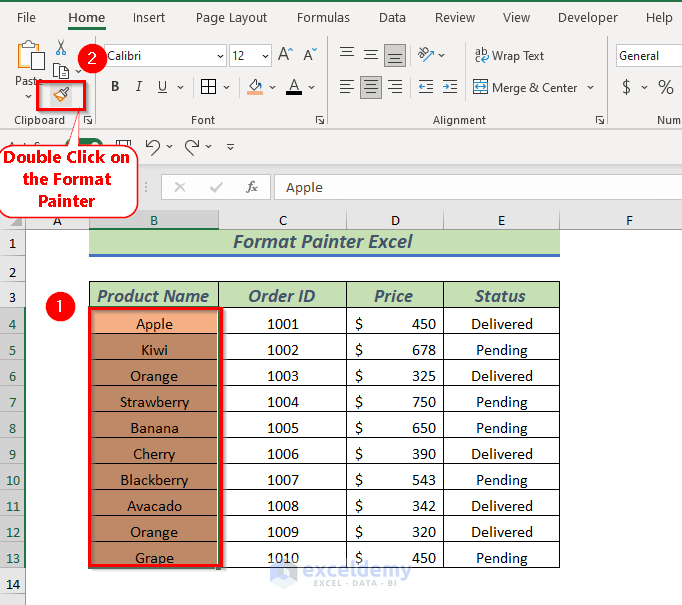
Task: Expand the Fill Color dropdown arrow
Action: click(x=272, y=87)
